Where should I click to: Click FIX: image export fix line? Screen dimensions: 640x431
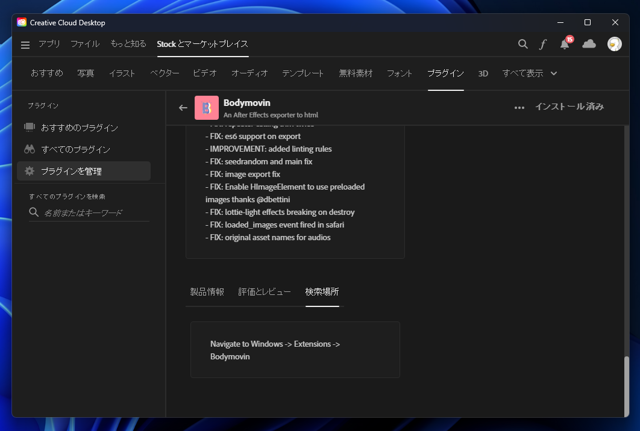[243, 174]
